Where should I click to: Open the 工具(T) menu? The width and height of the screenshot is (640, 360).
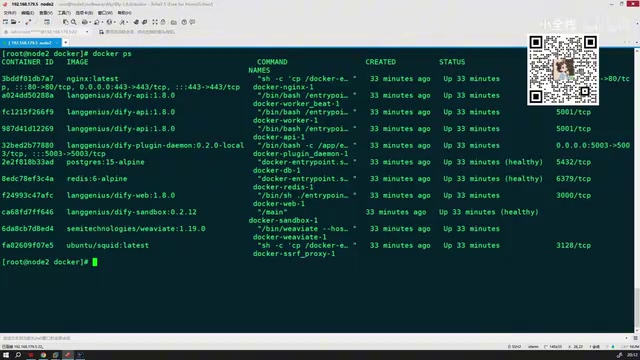[x=64, y=13]
